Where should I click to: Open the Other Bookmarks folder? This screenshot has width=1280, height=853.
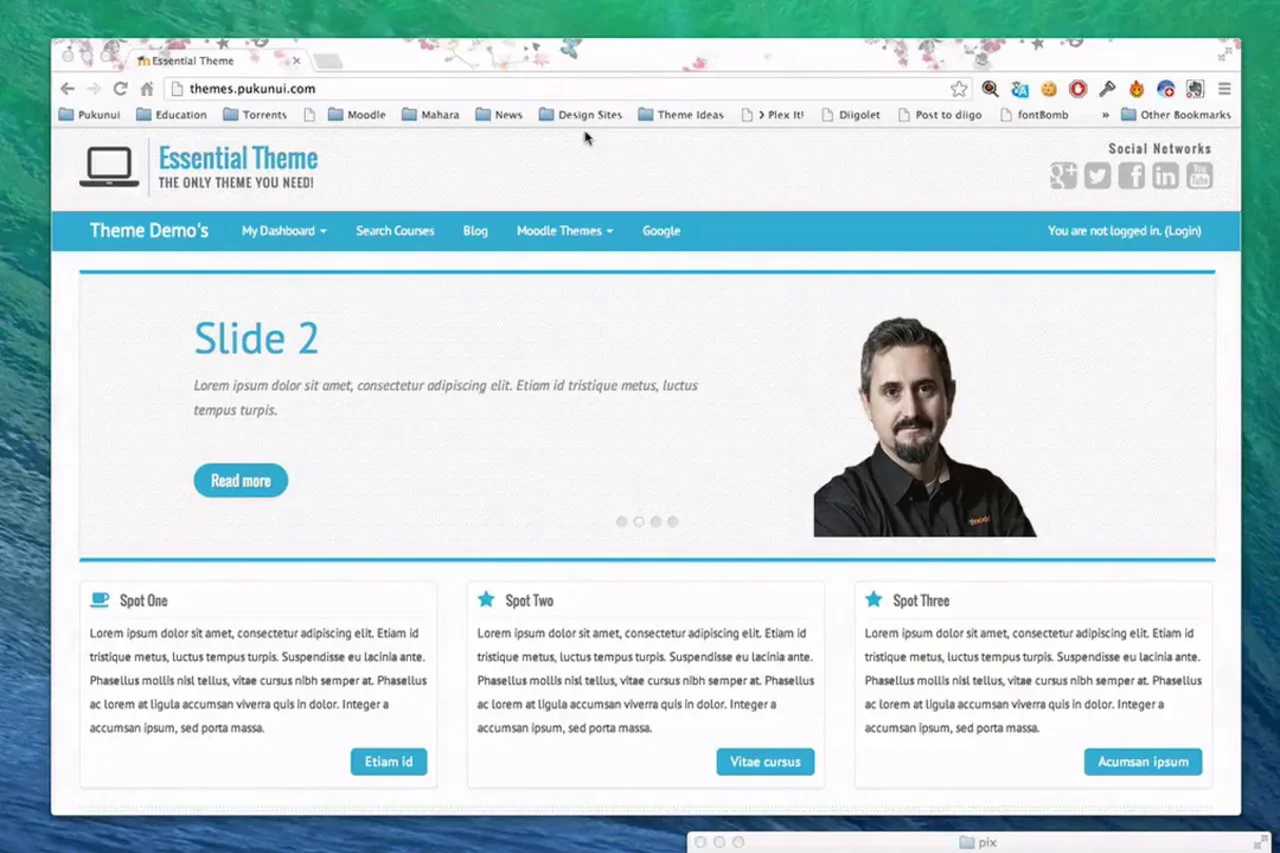tap(1176, 115)
